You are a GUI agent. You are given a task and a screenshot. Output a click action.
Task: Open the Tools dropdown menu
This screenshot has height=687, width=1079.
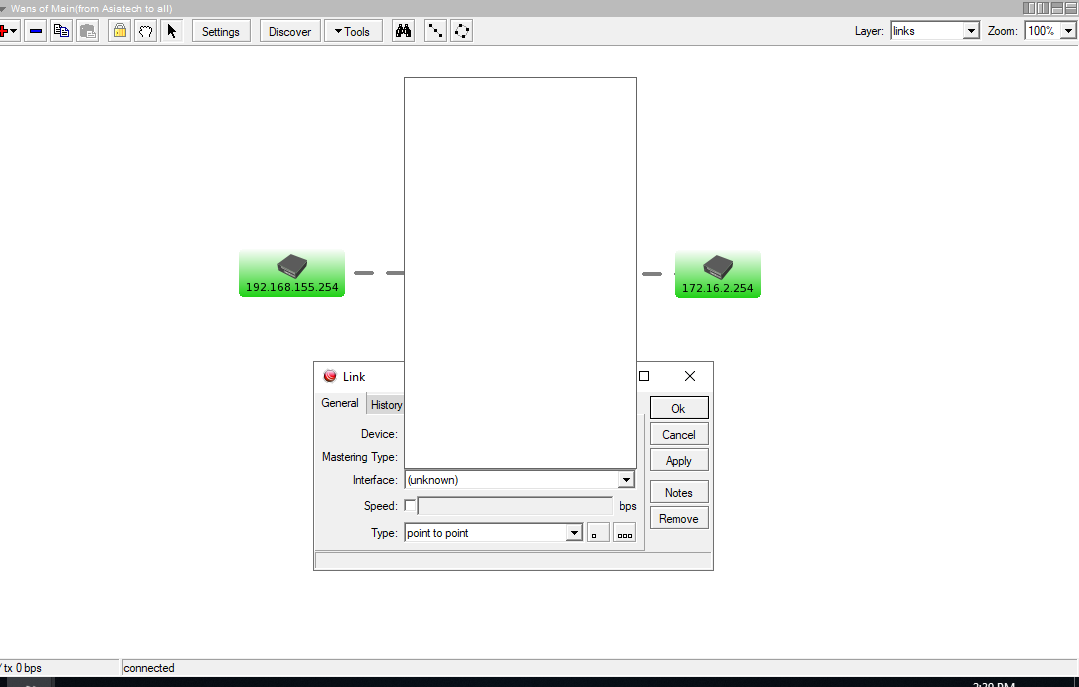click(353, 31)
